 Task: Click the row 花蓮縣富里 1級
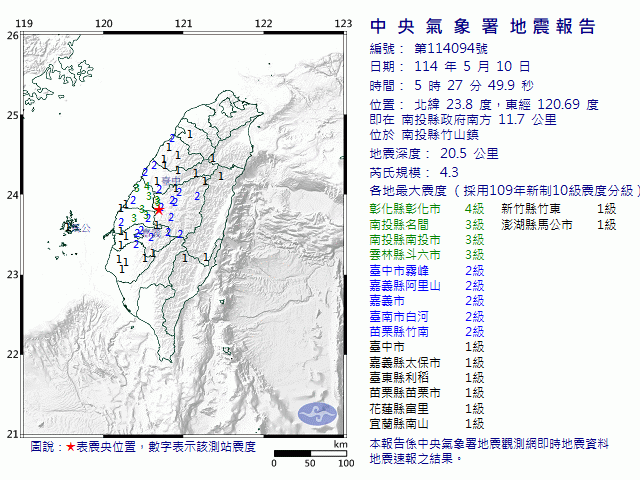[x=427, y=409]
